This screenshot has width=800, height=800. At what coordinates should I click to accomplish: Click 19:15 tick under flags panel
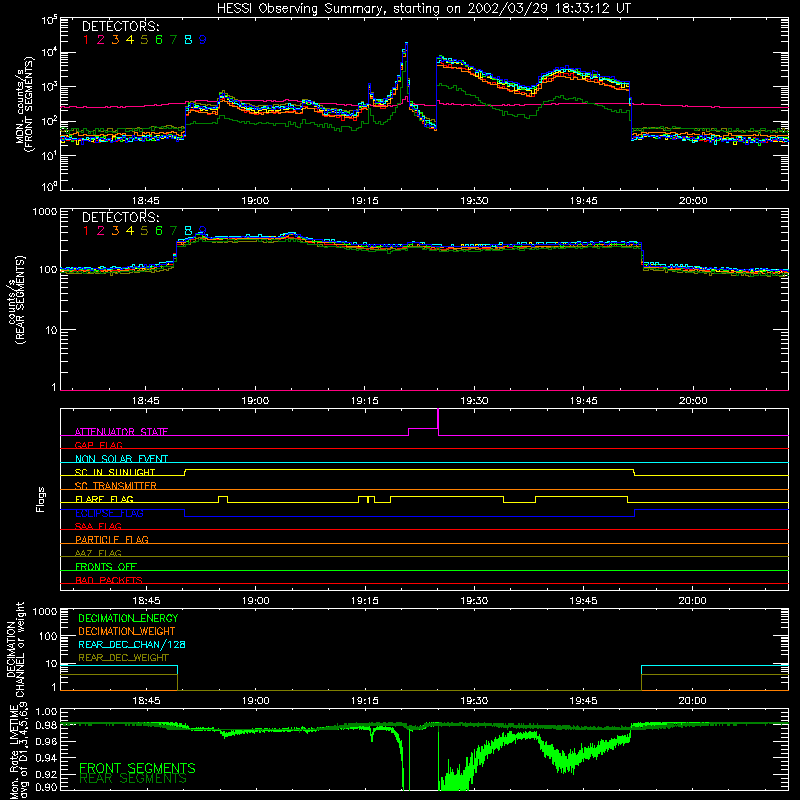point(365,601)
